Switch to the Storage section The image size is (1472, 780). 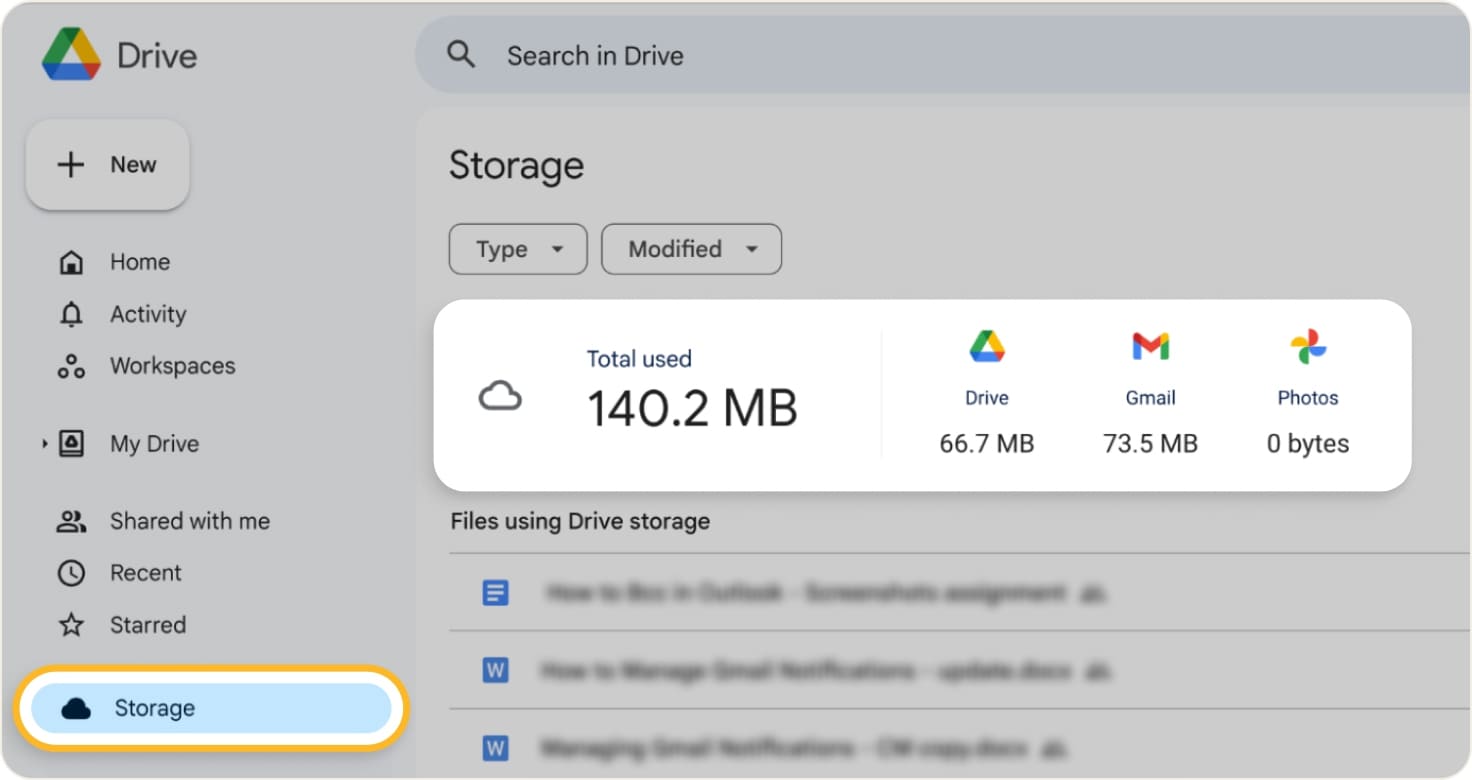(155, 707)
